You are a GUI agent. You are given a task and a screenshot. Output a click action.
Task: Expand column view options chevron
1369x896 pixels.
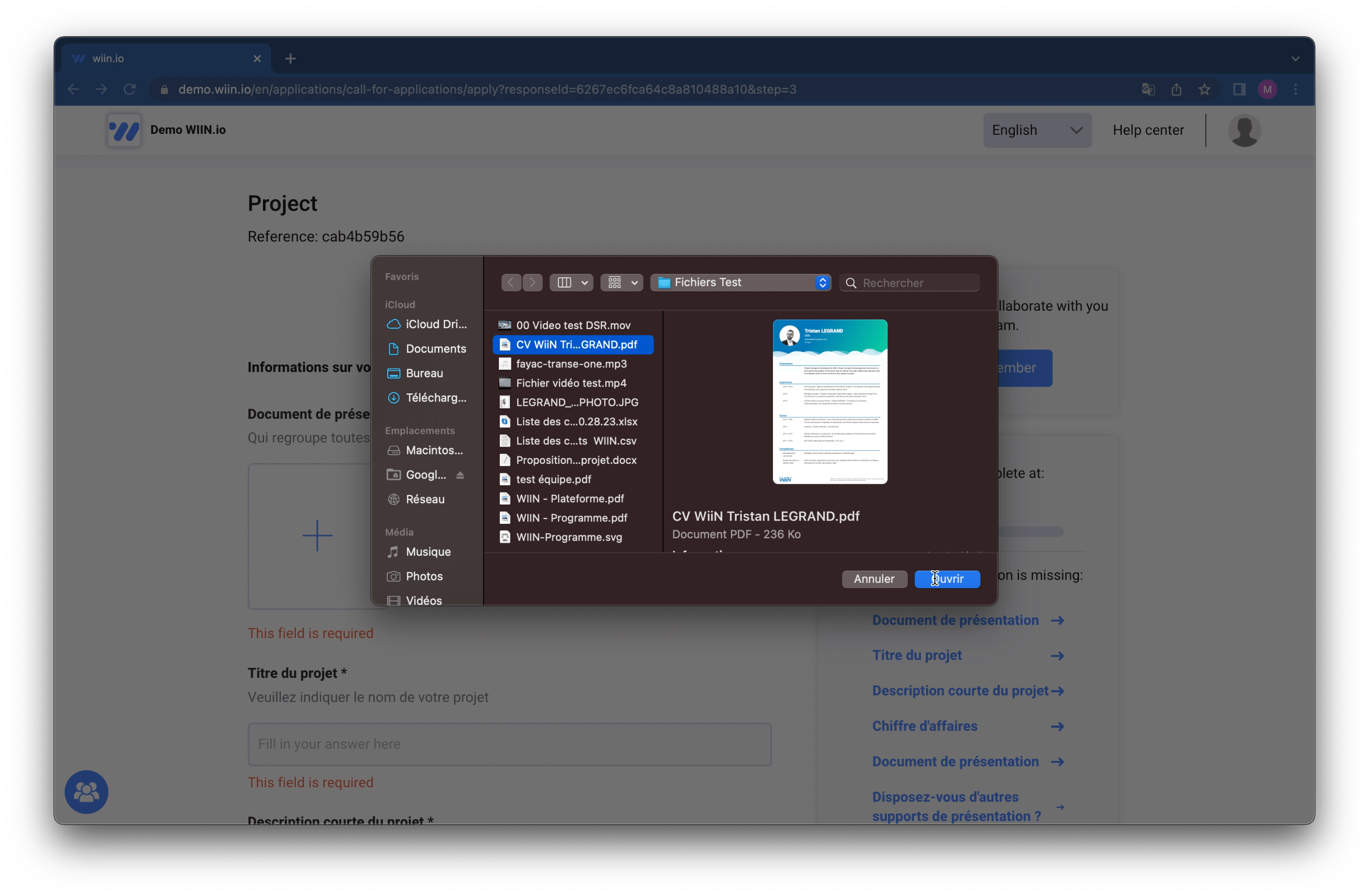(x=584, y=283)
